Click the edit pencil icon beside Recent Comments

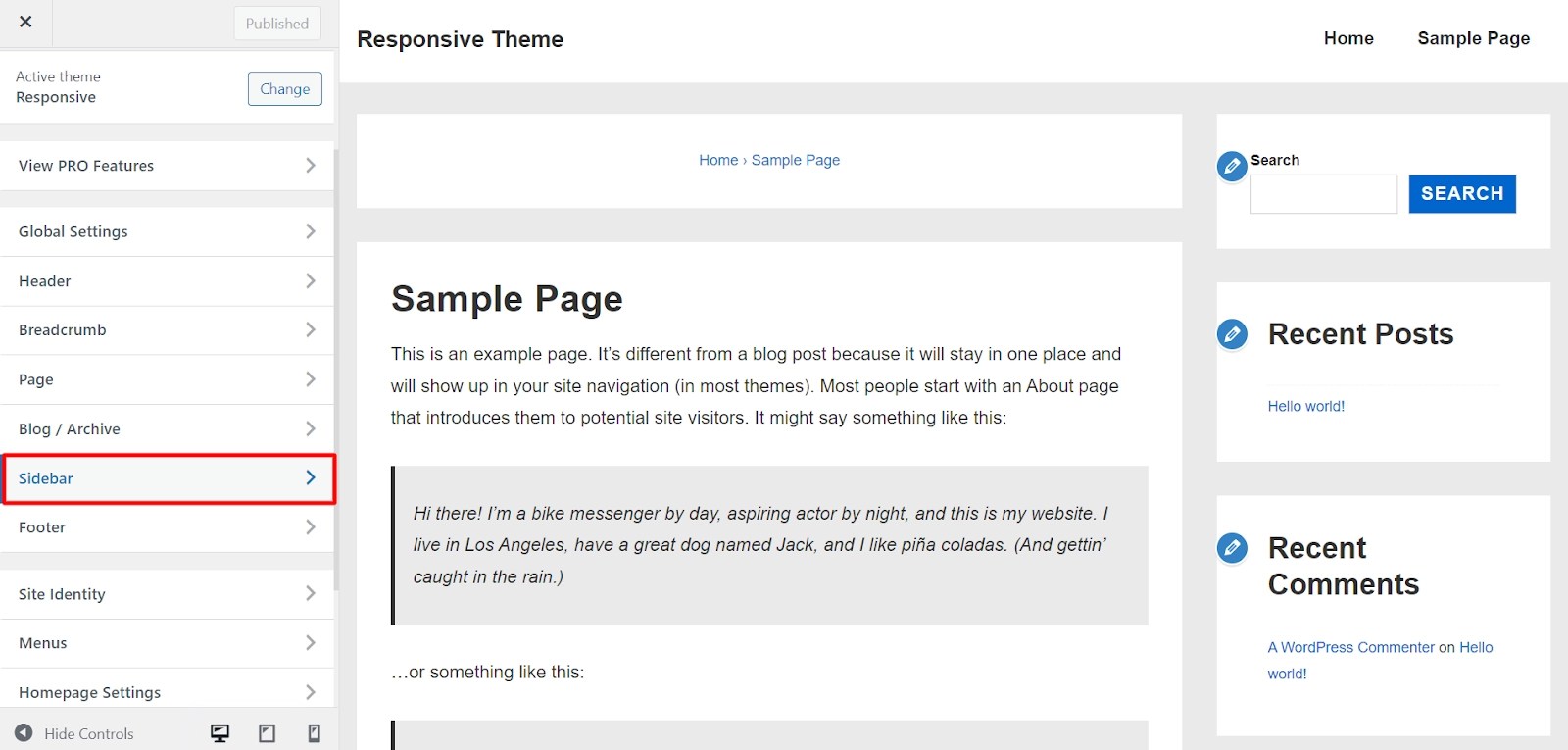click(1232, 547)
